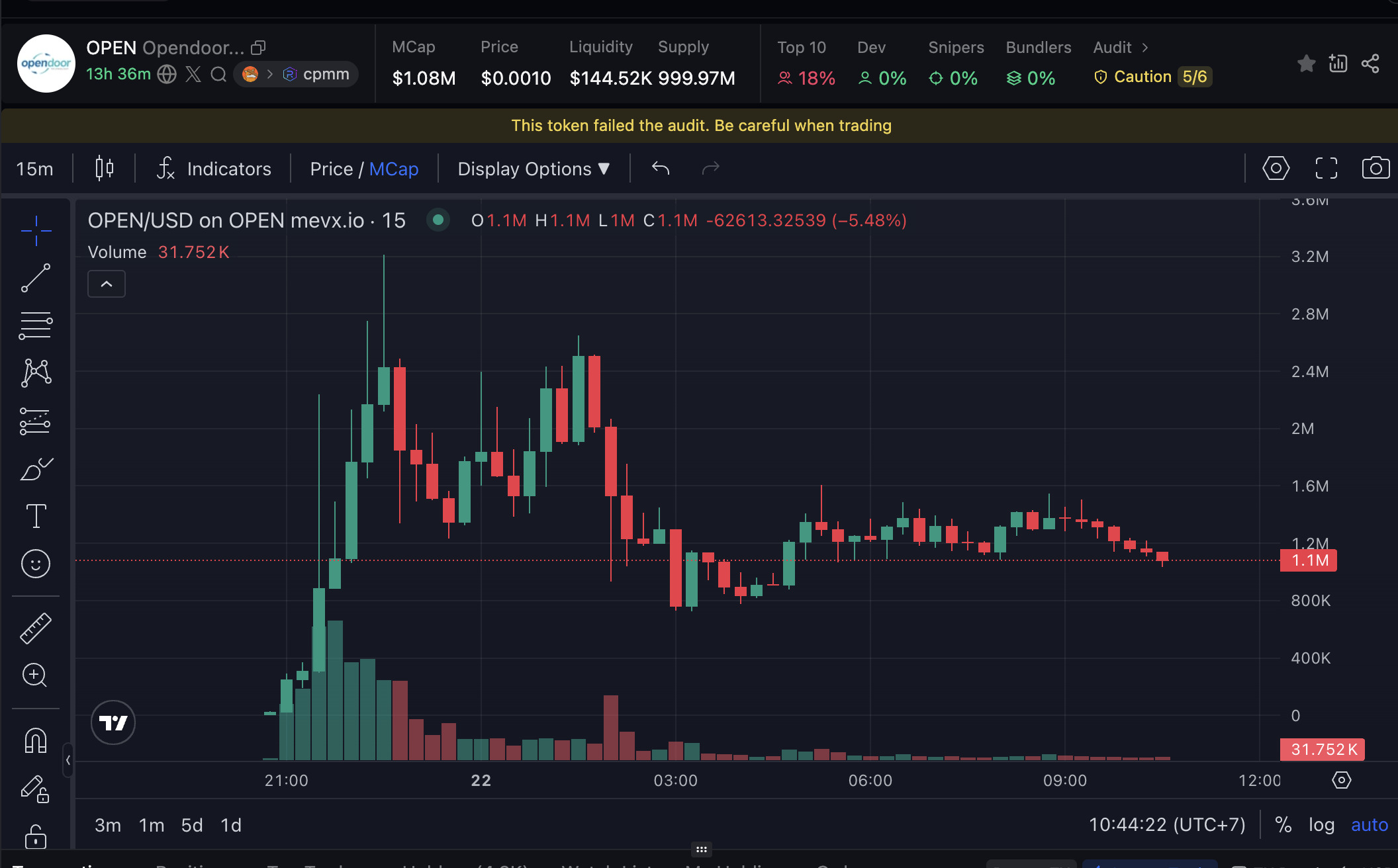1398x868 pixels.
Task: Activate the zoom in tool
Action: click(36, 675)
